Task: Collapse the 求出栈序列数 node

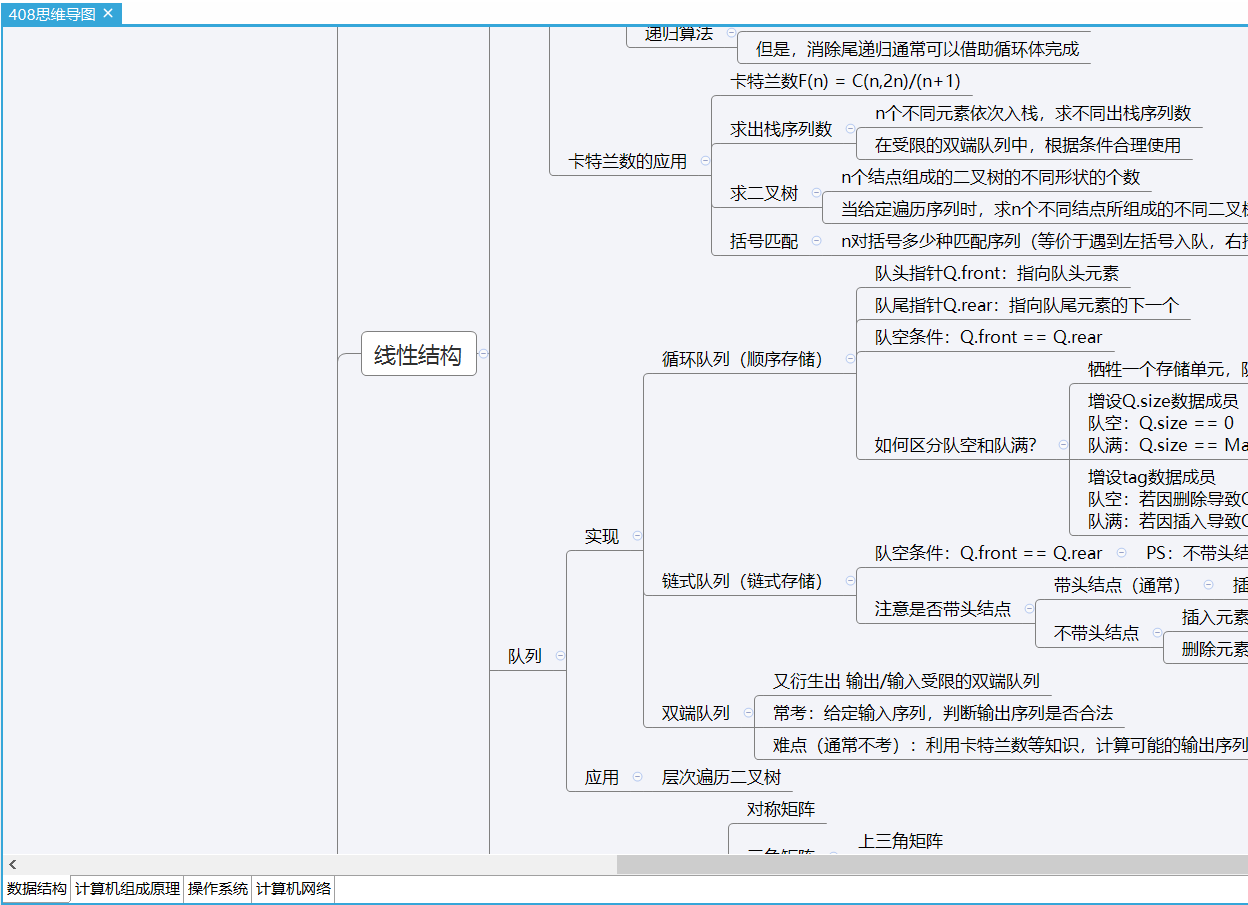Action: 850,129
